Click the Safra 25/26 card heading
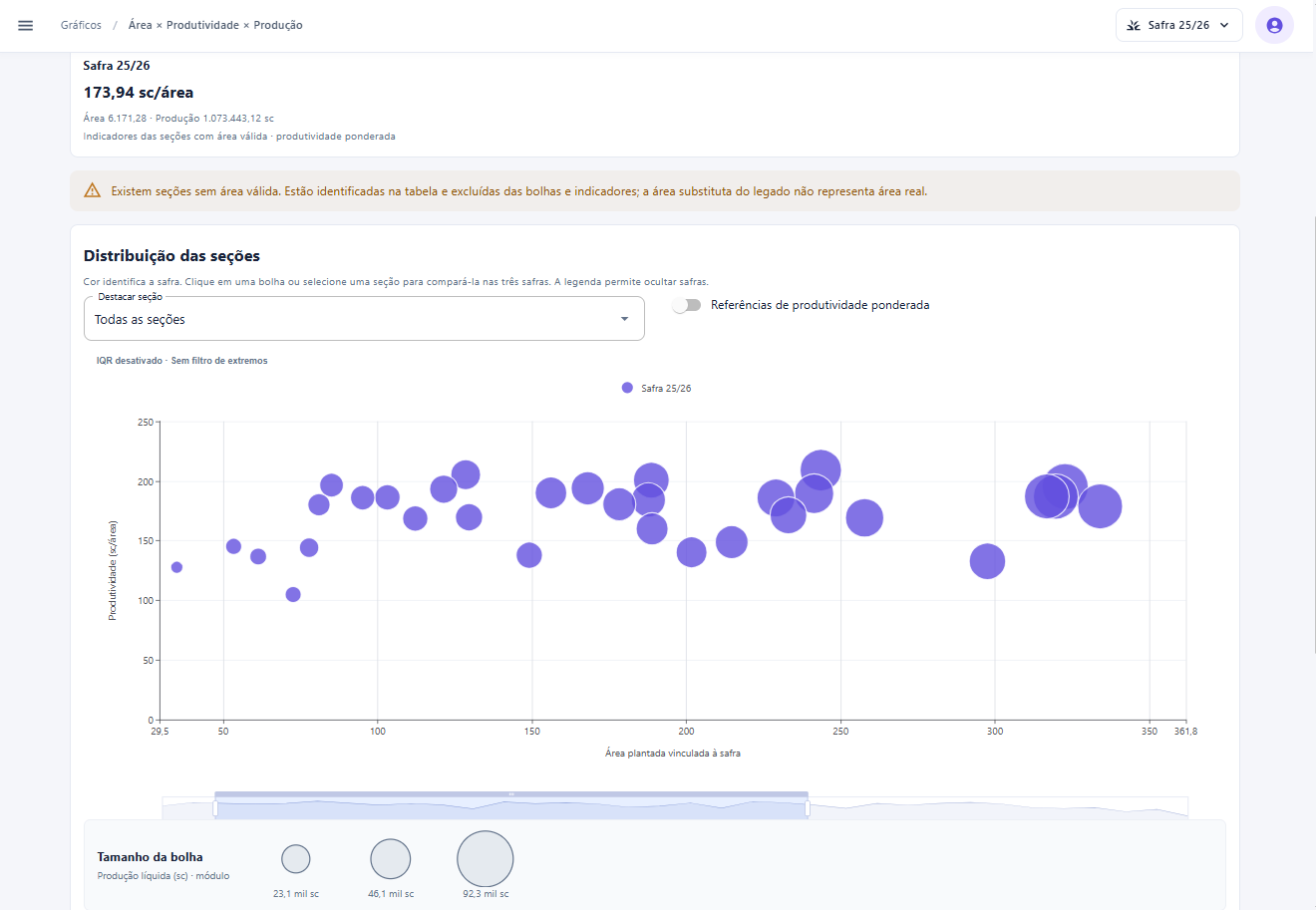1316x910 pixels. pyautogui.click(x=117, y=66)
